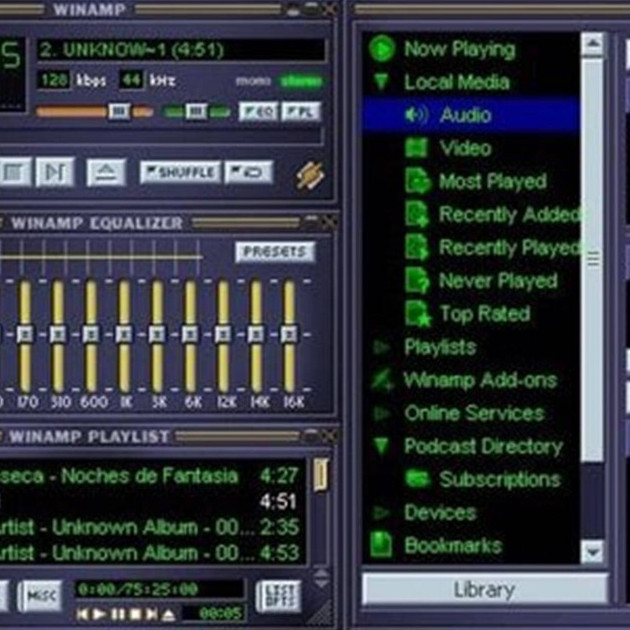Select the Noches de Fantasia playlist entry
This screenshot has height=630, width=630.
point(149,476)
